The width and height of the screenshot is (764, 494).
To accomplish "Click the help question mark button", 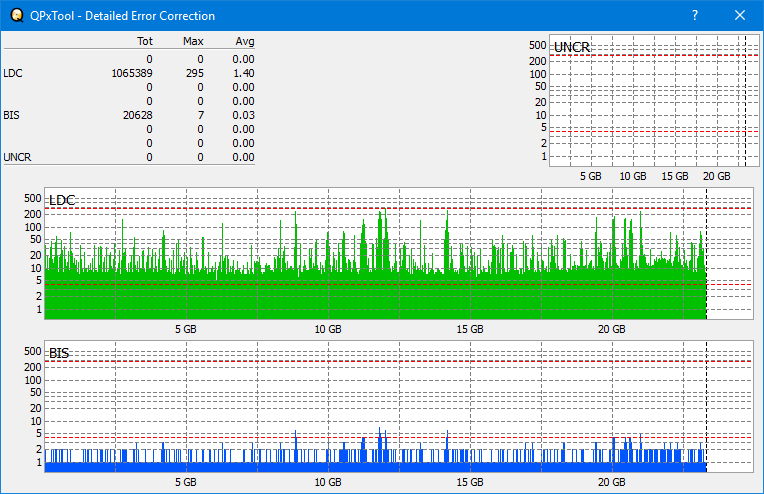I will pos(695,16).
